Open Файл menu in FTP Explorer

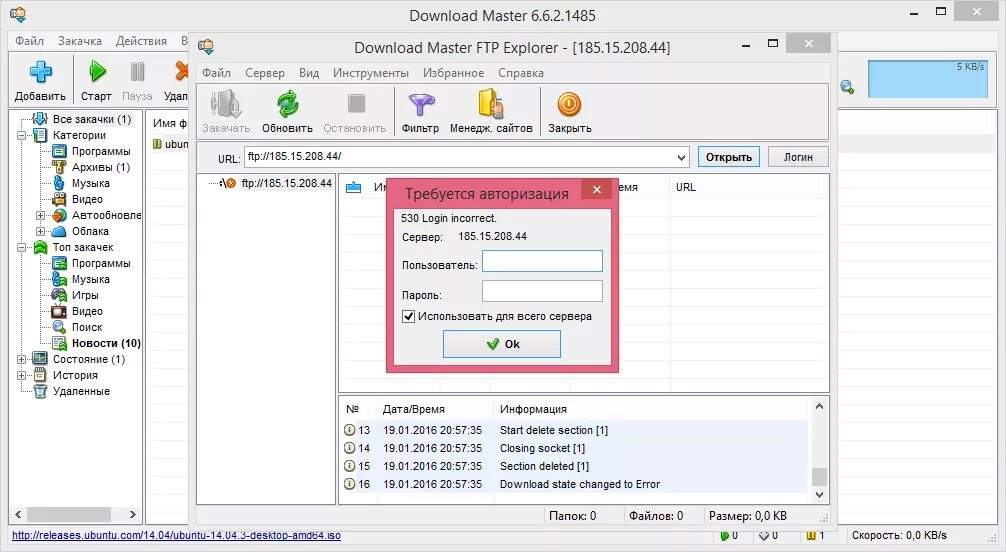point(216,73)
